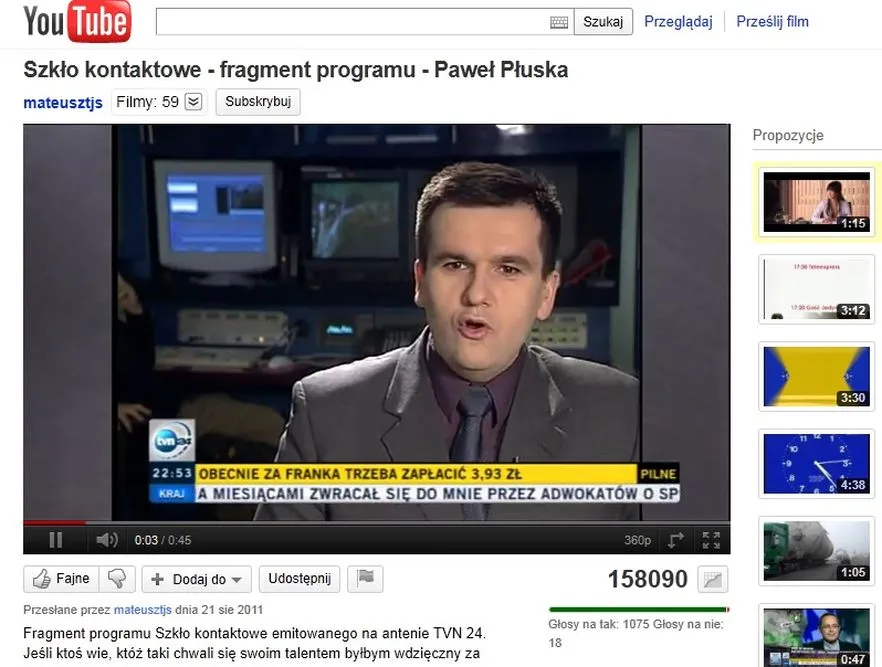This screenshot has height=667, width=882.
Task: Like the video with Fajne button
Action: click(x=61, y=579)
